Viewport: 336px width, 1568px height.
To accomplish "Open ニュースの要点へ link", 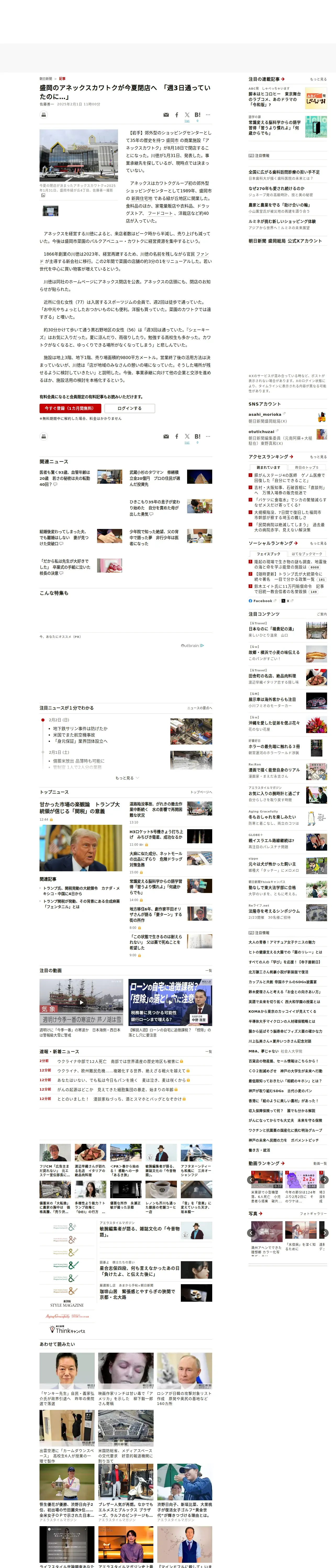I will [x=199, y=708].
